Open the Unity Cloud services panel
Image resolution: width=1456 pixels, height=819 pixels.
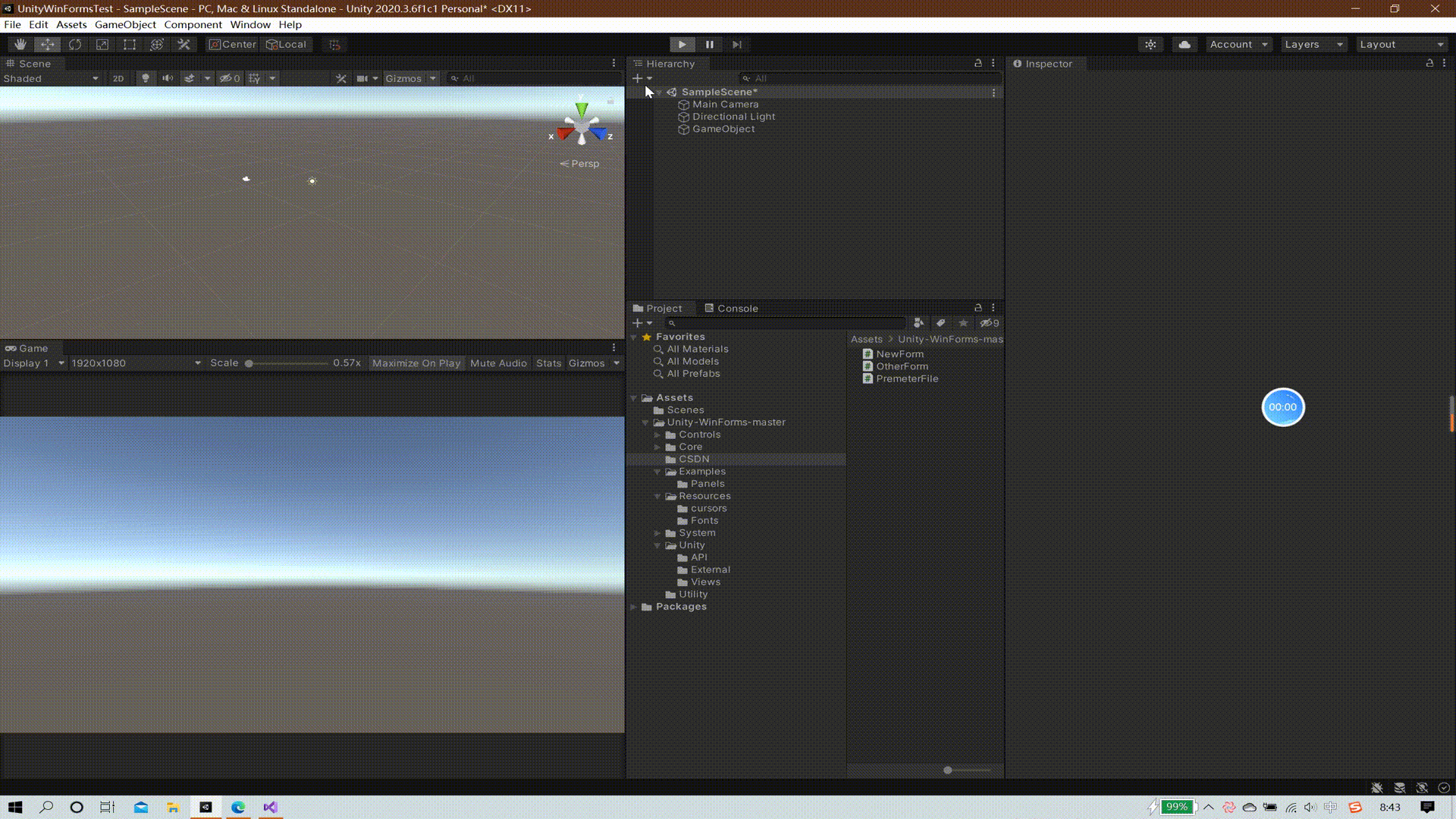(x=1184, y=44)
